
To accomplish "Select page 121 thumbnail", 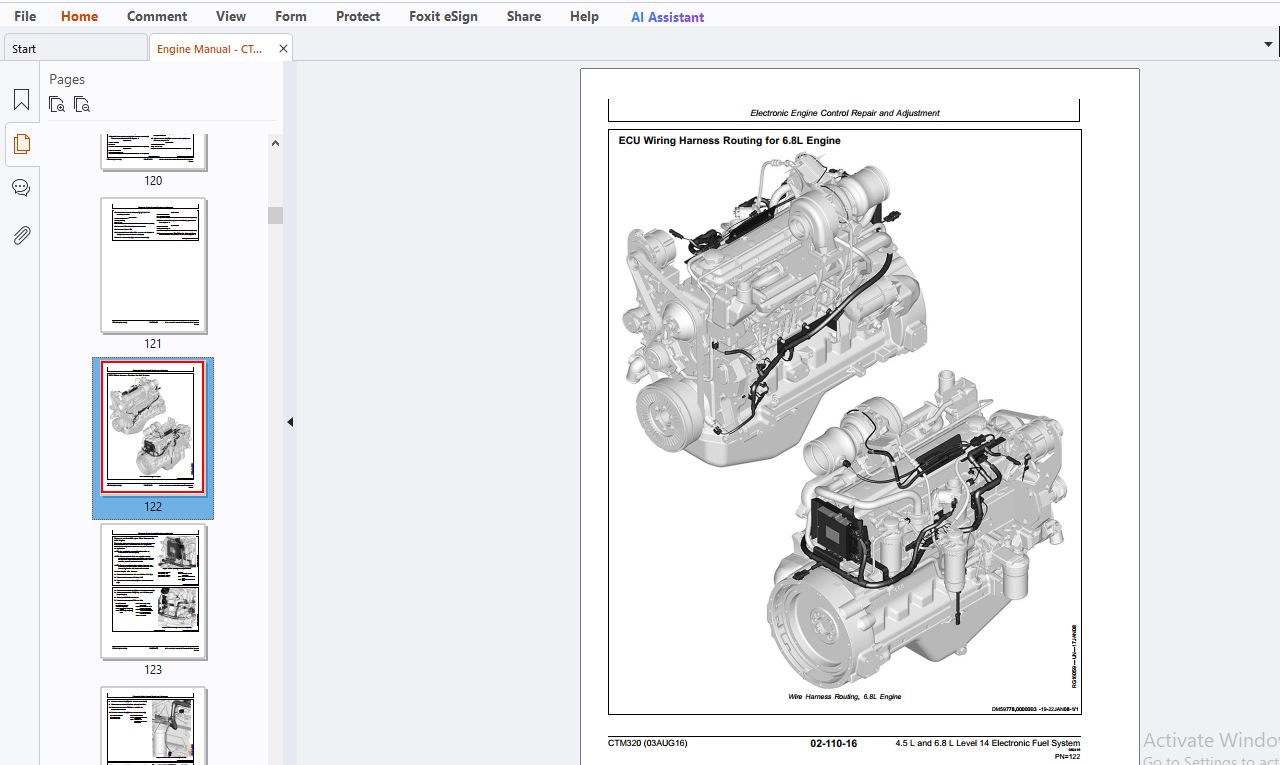I will point(153,265).
